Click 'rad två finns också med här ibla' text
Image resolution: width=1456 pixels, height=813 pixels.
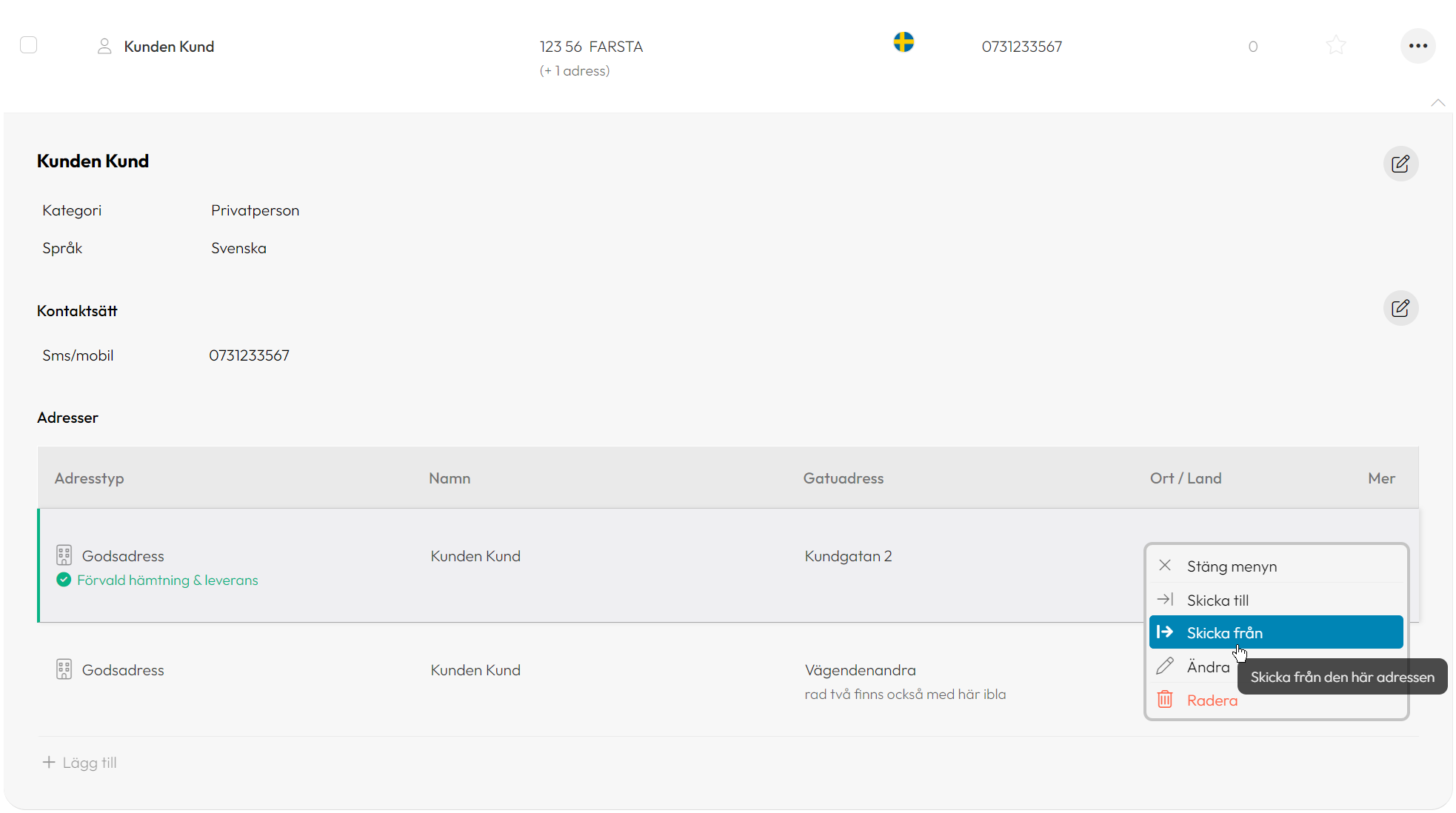point(905,695)
